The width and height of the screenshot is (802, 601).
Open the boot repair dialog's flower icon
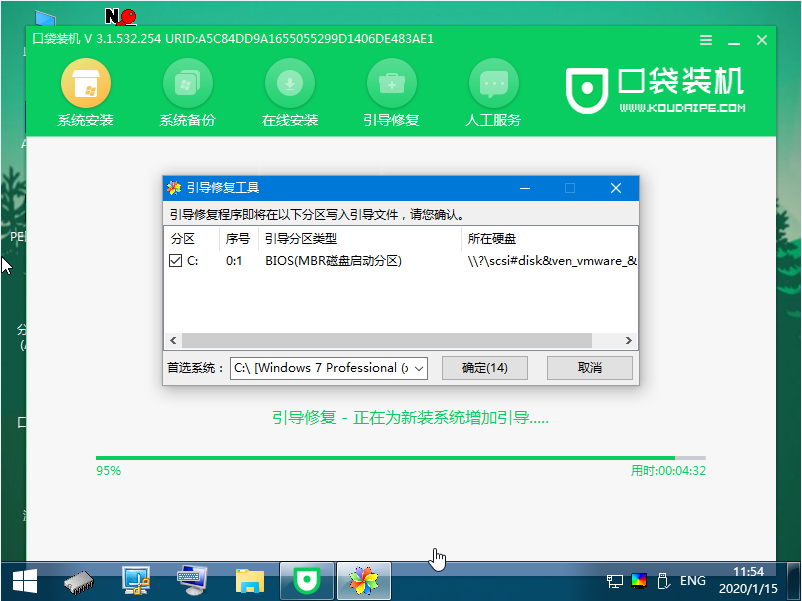(x=173, y=187)
